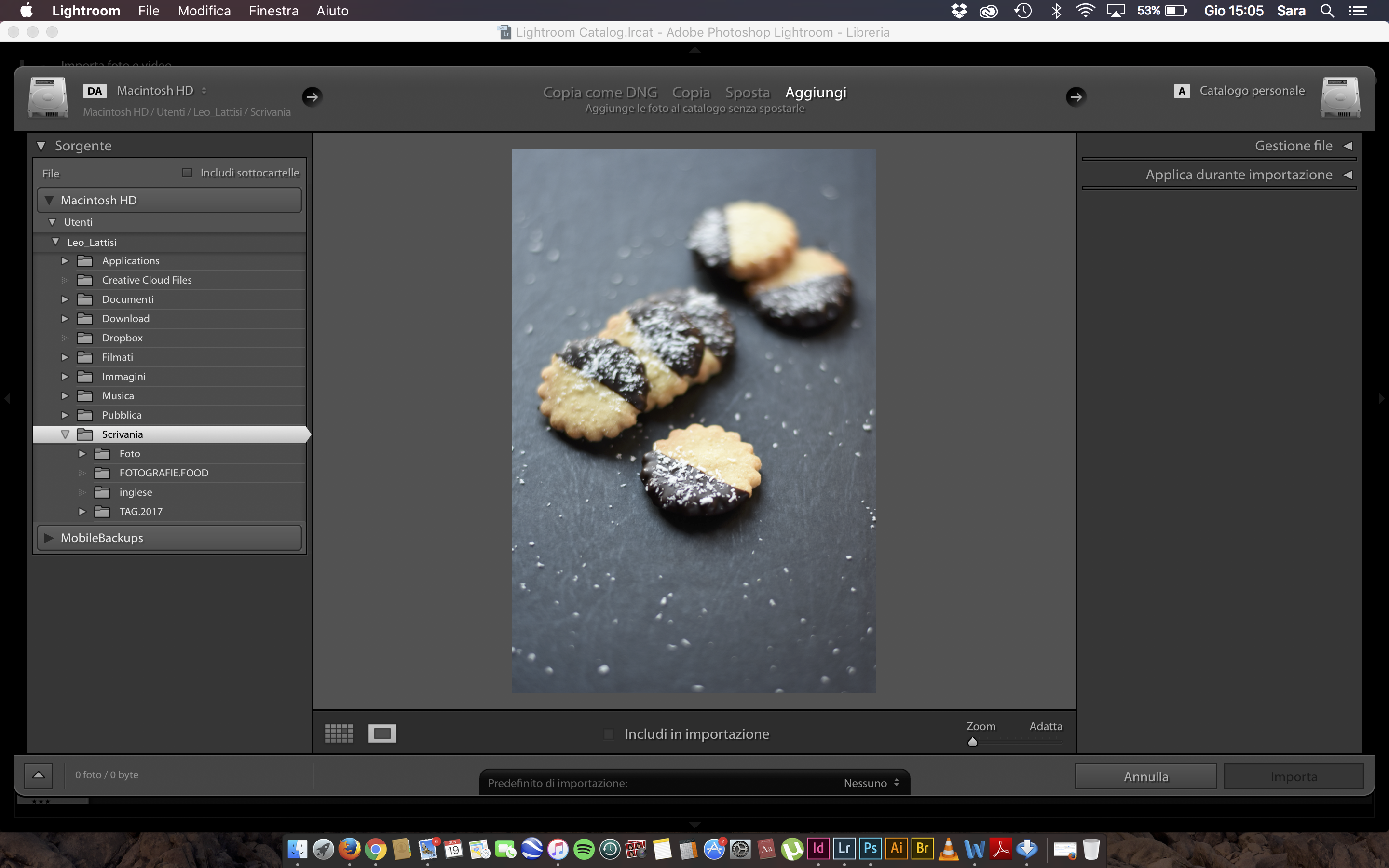1389x868 pixels.
Task: Open uTorrent from the Dock
Action: coord(792,849)
